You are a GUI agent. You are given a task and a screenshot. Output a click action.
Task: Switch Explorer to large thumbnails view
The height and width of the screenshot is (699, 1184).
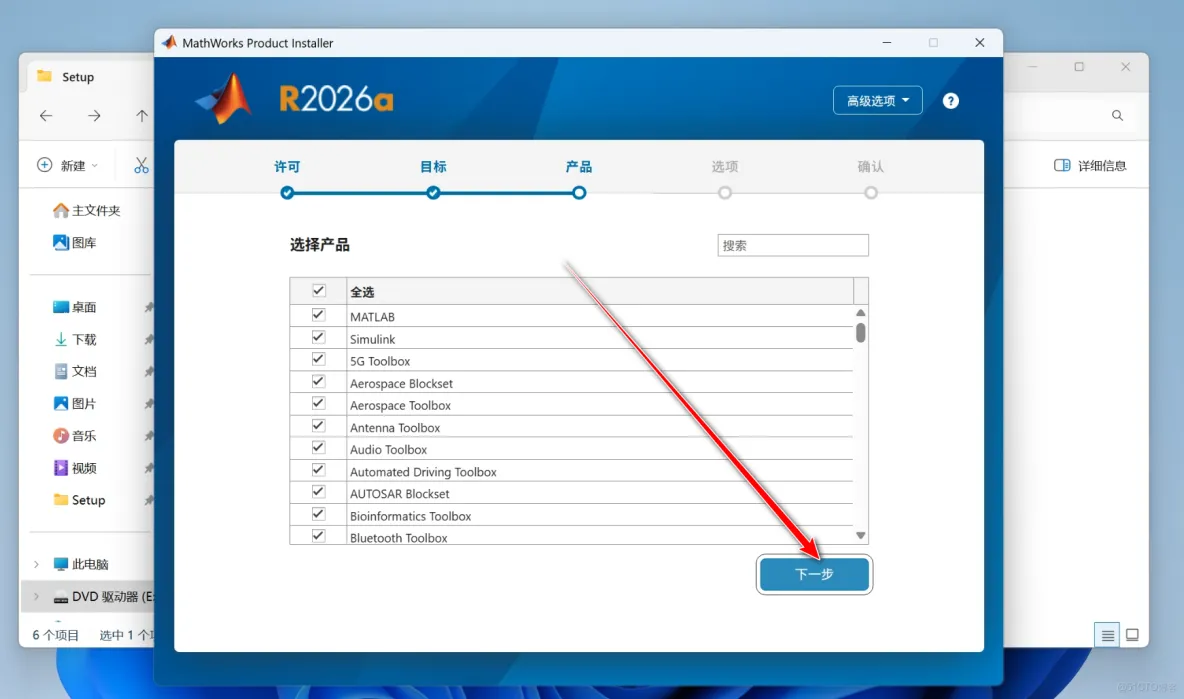(x=1132, y=635)
